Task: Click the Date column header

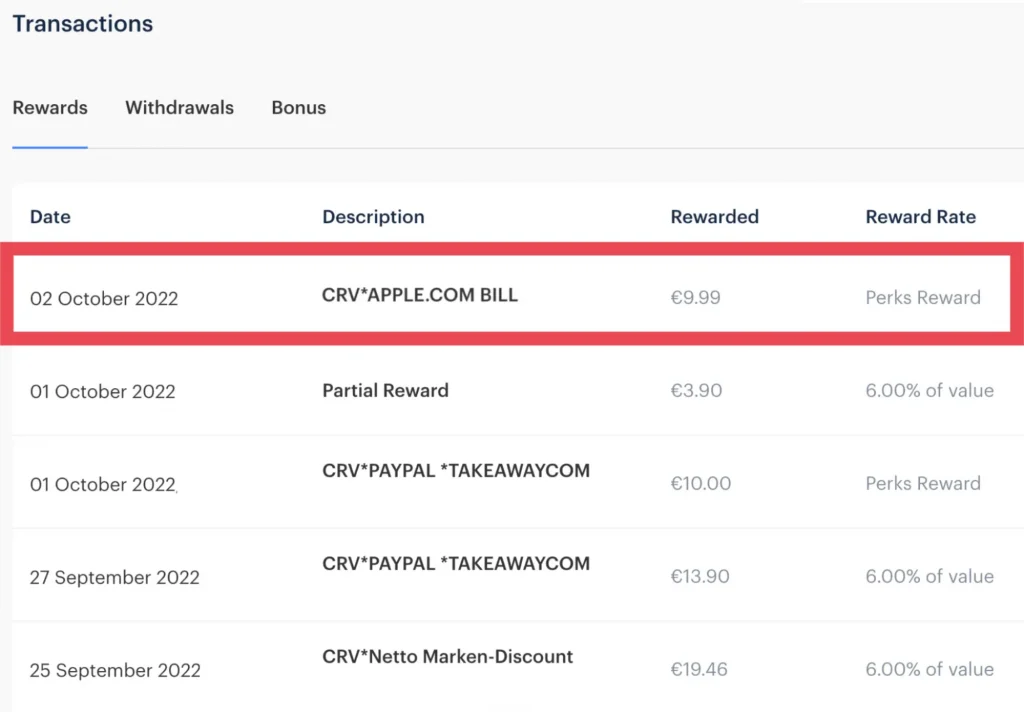Action: tap(50, 217)
